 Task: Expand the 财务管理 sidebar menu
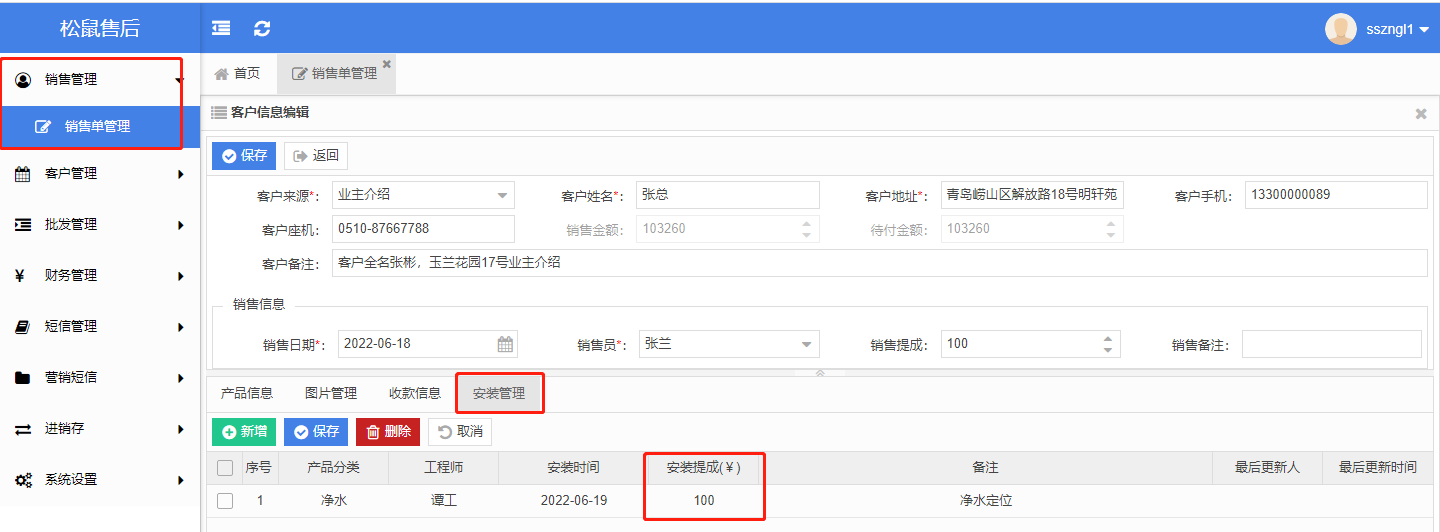100,276
